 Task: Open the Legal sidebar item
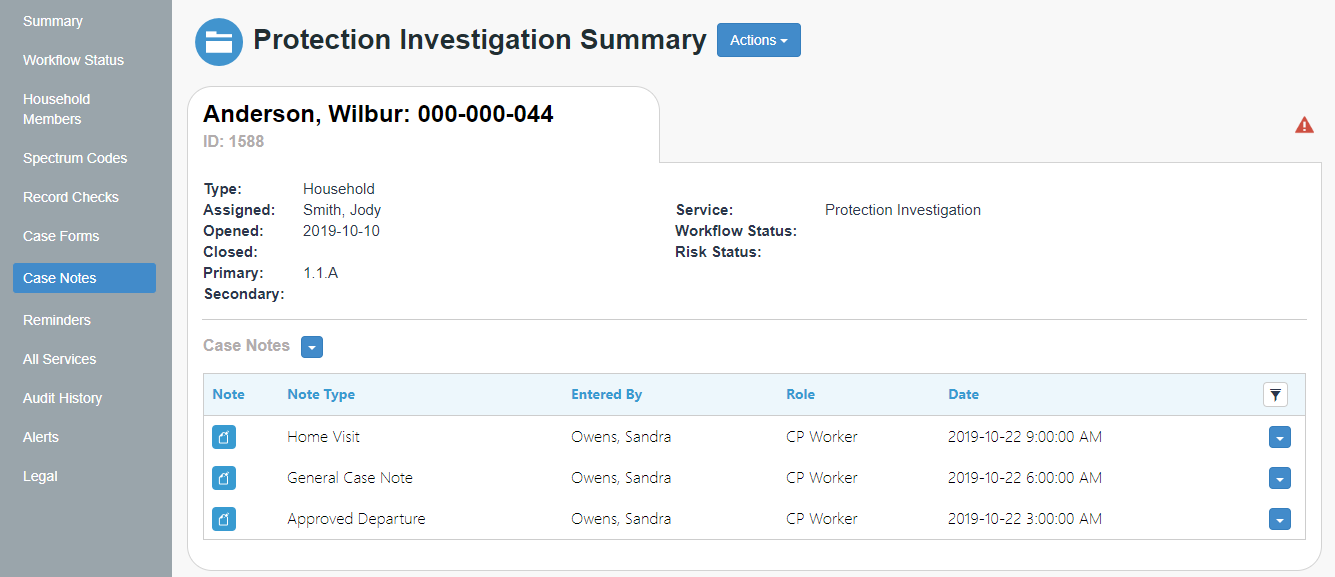40,476
